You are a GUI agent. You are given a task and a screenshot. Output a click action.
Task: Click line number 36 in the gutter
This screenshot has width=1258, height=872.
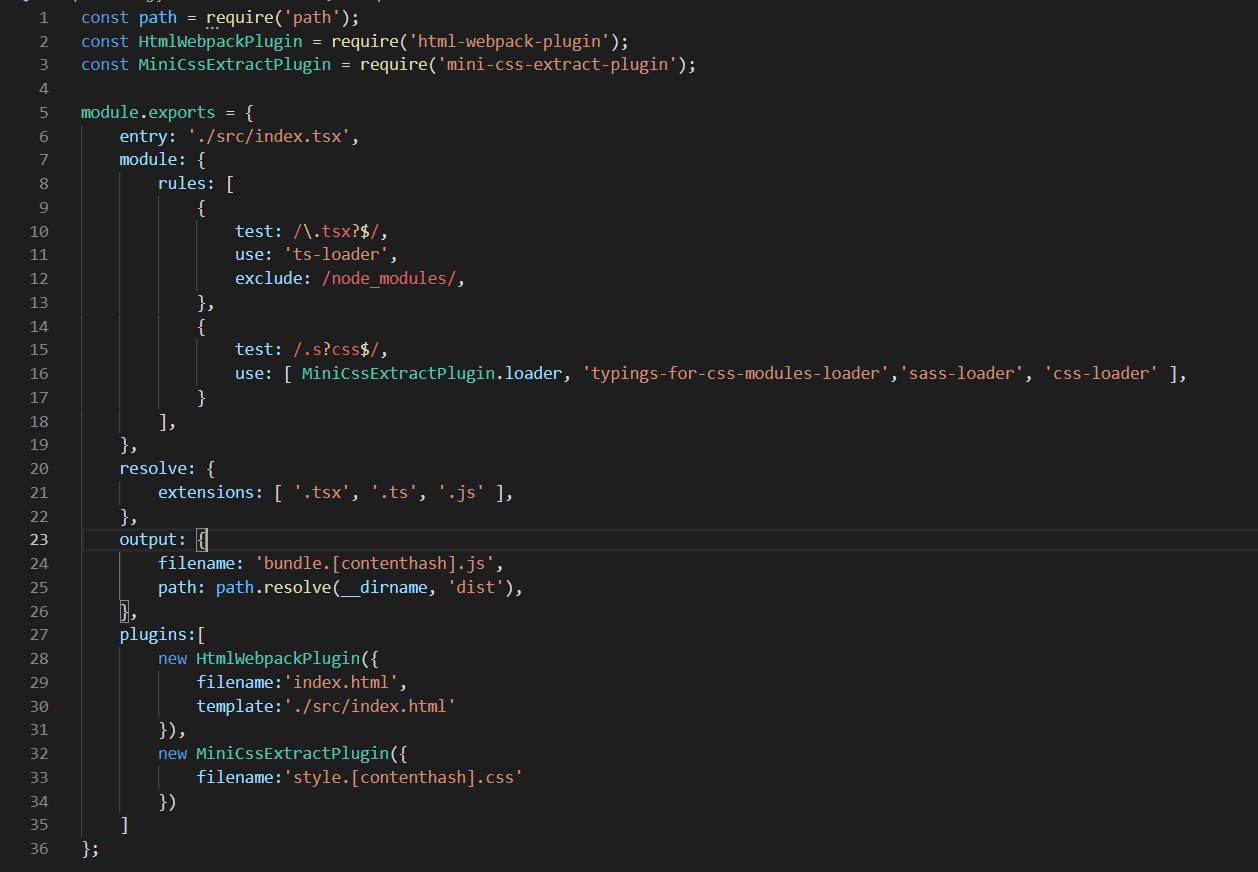pyautogui.click(x=39, y=848)
